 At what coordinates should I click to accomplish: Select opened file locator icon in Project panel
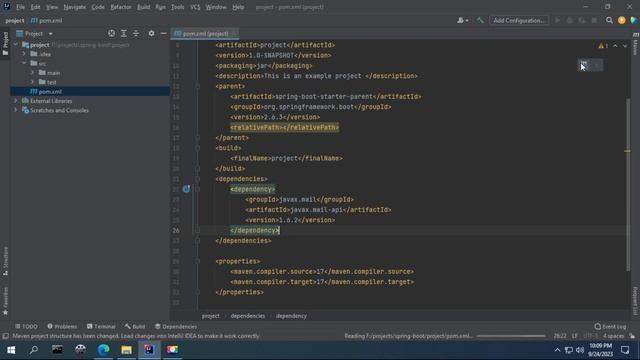coord(111,33)
